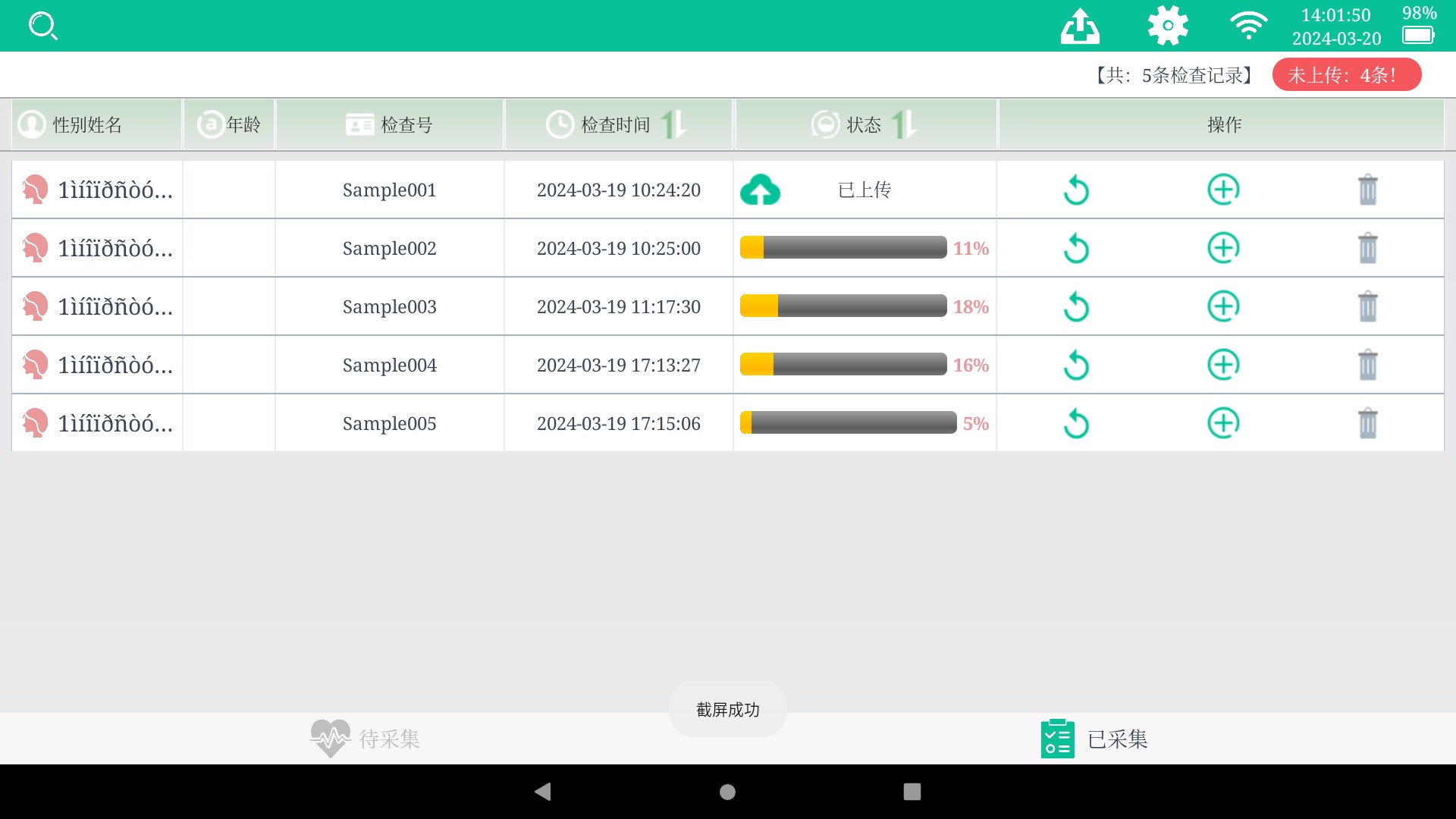Image resolution: width=1456 pixels, height=819 pixels.
Task: Click add plus icon for Sample001
Action: (x=1223, y=190)
